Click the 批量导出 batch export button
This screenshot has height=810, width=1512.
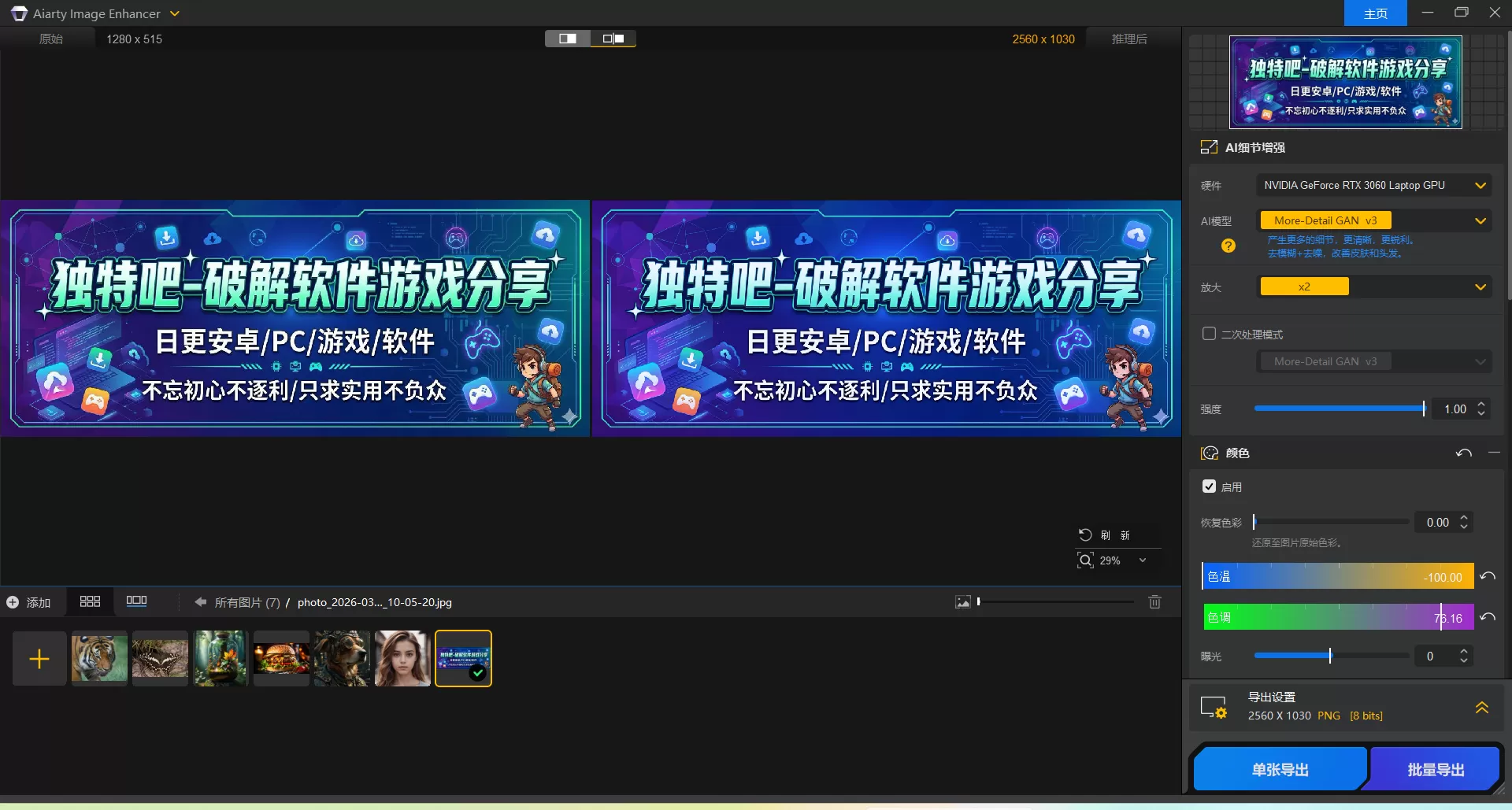point(1435,768)
